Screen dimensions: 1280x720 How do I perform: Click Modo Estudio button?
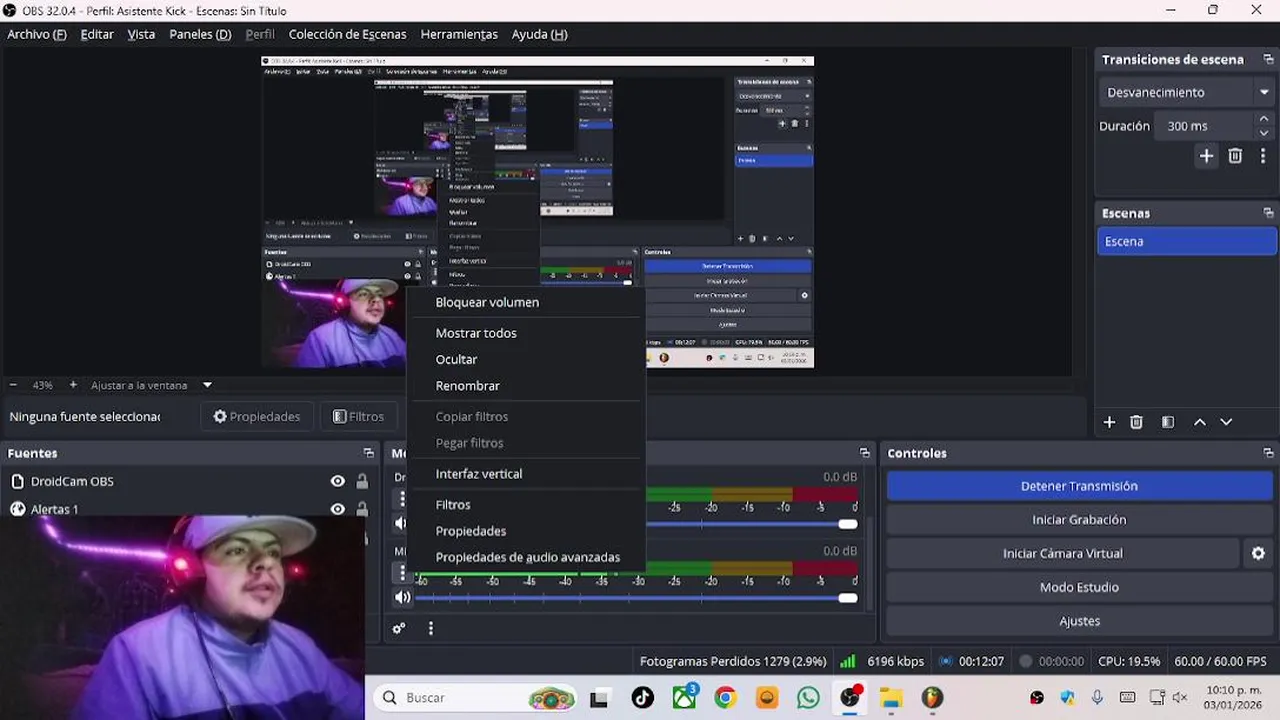(1079, 587)
